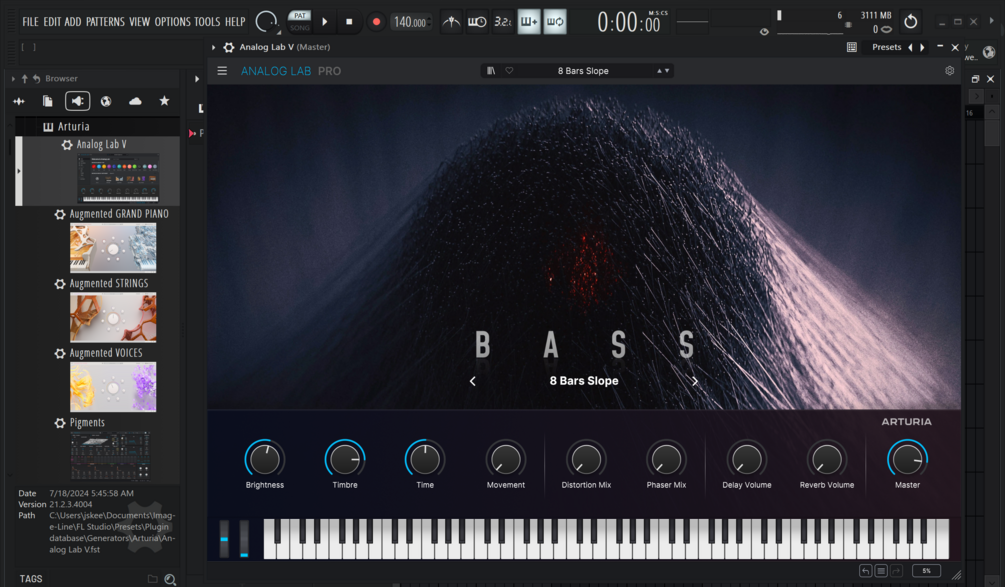Image resolution: width=1005 pixels, height=587 pixels.
Task: Arm the record button
Action: click(376, 22)
